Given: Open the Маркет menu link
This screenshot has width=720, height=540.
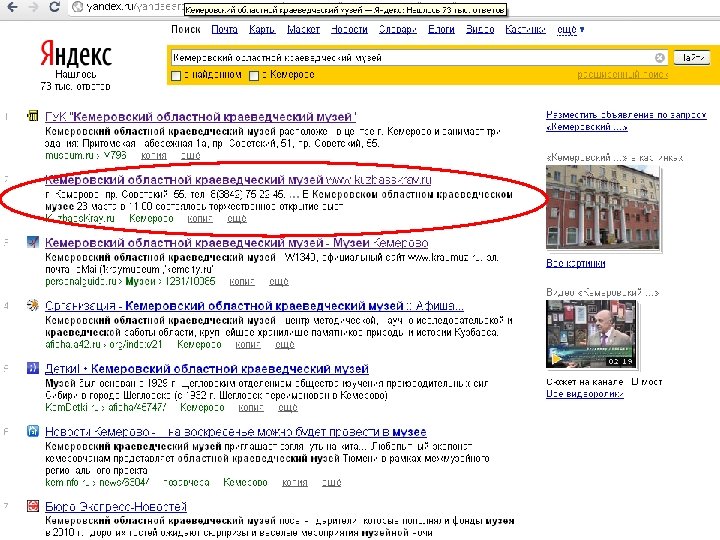Looking at the screenshot, I should point(304,29).
